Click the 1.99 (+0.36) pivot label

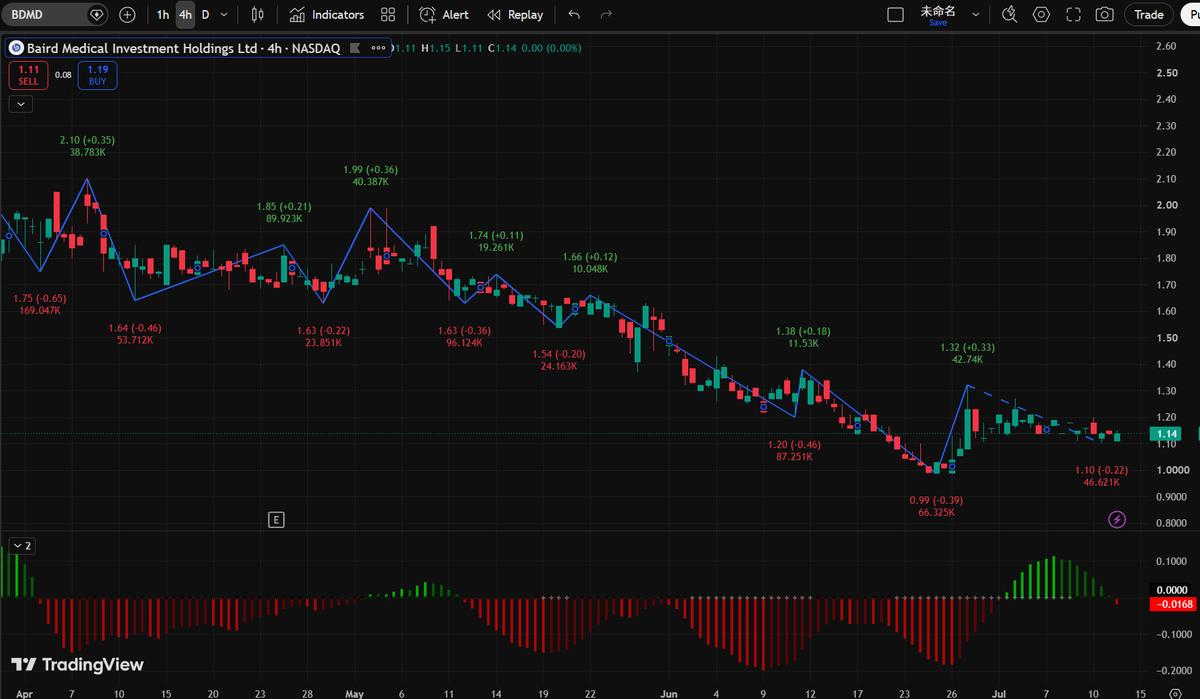(x=370, y=169)
